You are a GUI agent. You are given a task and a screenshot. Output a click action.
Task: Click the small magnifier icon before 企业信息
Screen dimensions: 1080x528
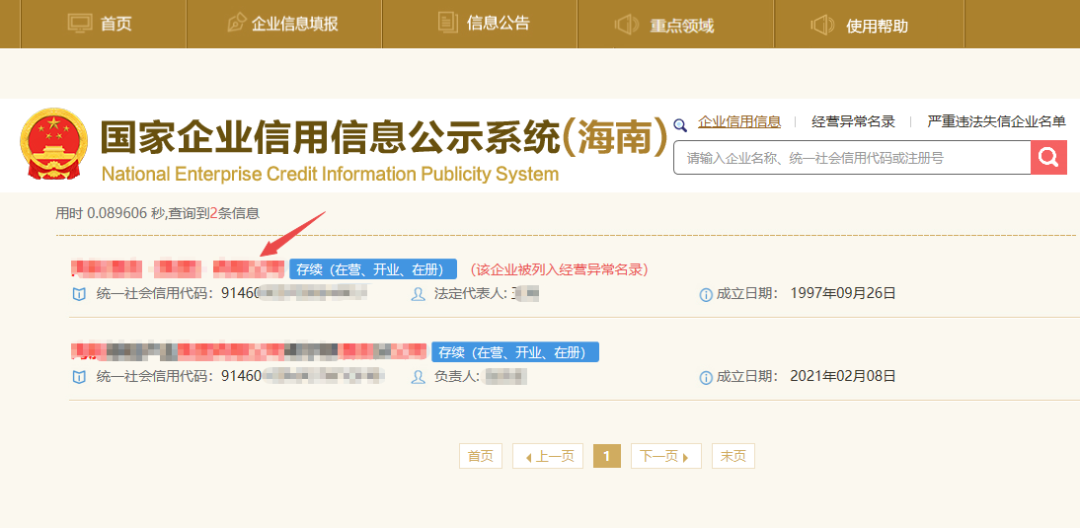click(x=681, y=125)
